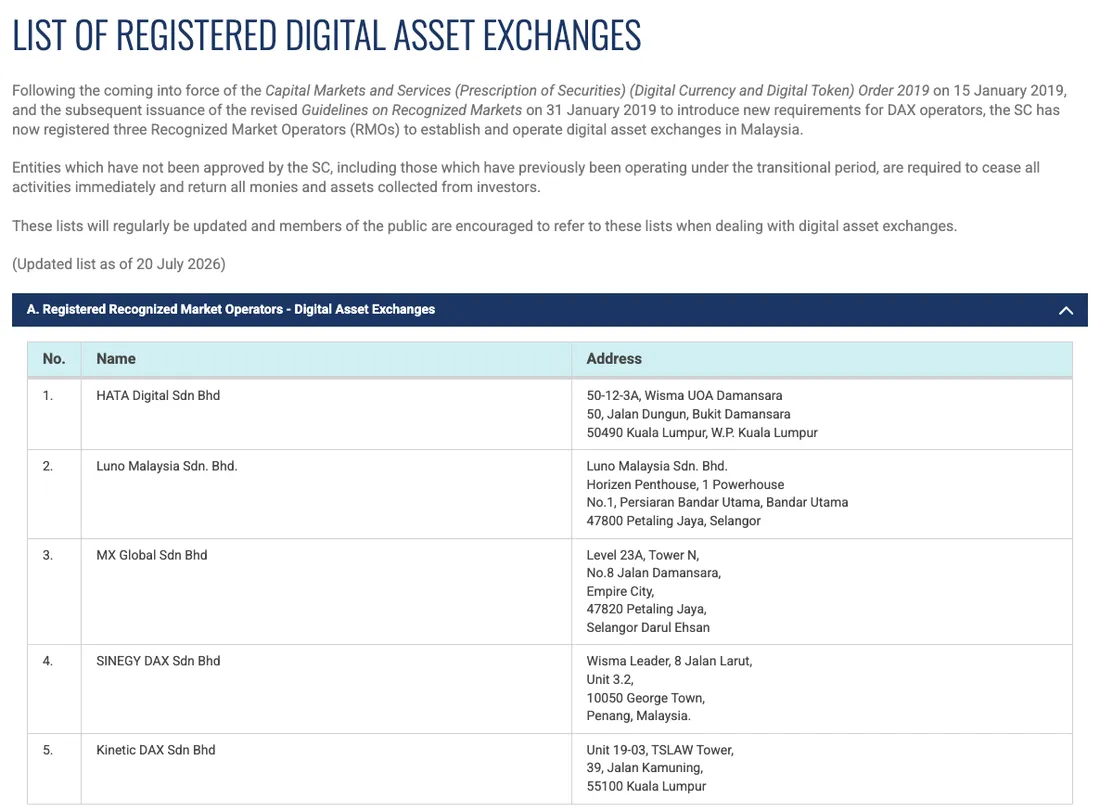Collapse the Registered Recognized Market Operators section chevron

[1066, 310]
